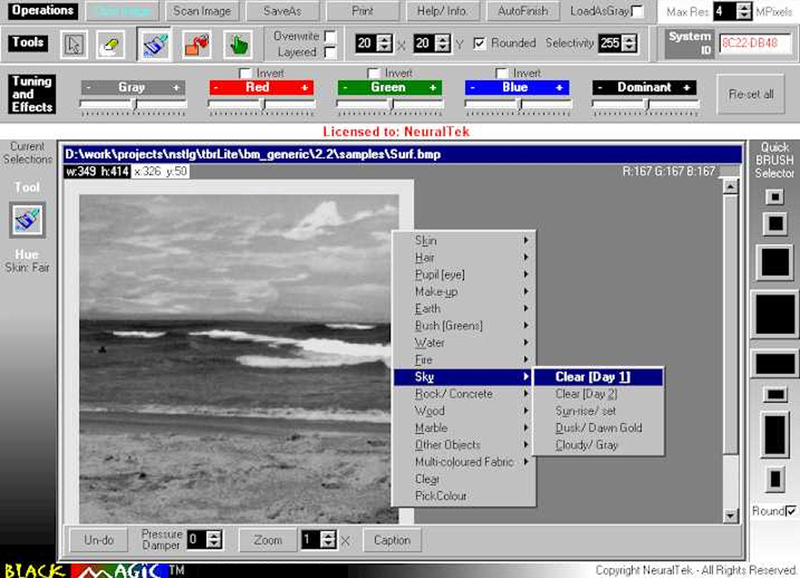Click the current tool brush icon in sidebar
The image size is (800, 578).
pos(28,218)
